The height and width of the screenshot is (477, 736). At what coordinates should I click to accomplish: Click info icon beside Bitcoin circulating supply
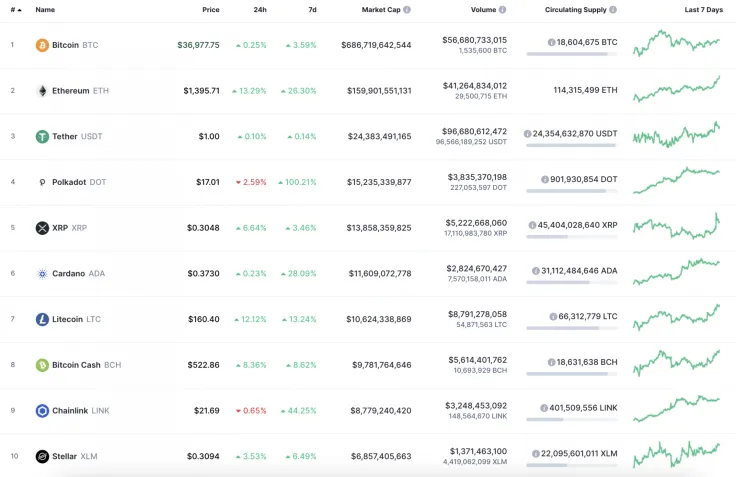coord(552,42)
